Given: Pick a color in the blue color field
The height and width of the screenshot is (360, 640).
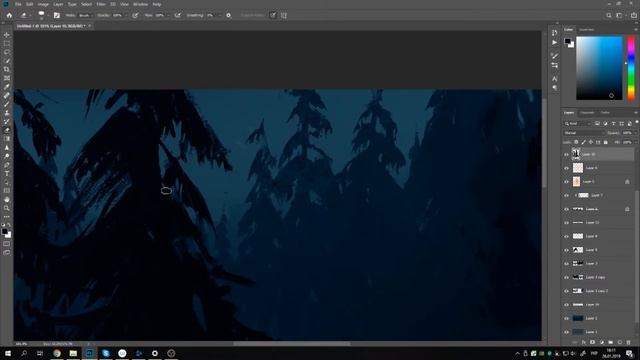Looking at the screenshot, I should pyautogui.click(x=599, y=68).
